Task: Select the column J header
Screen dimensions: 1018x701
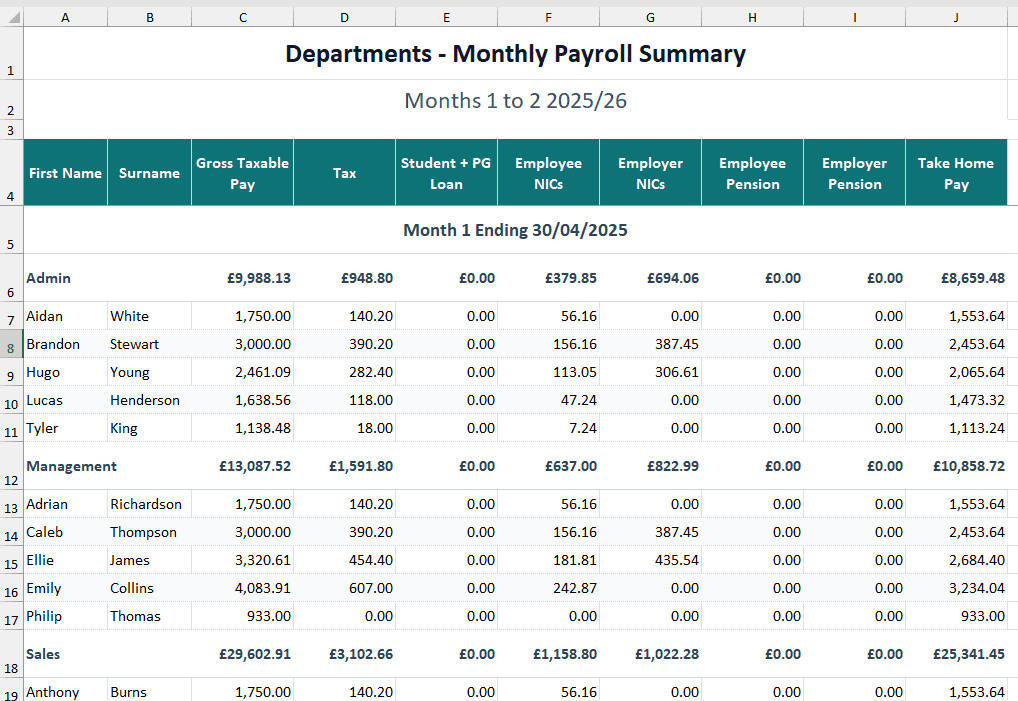Action: click(956, 17)
